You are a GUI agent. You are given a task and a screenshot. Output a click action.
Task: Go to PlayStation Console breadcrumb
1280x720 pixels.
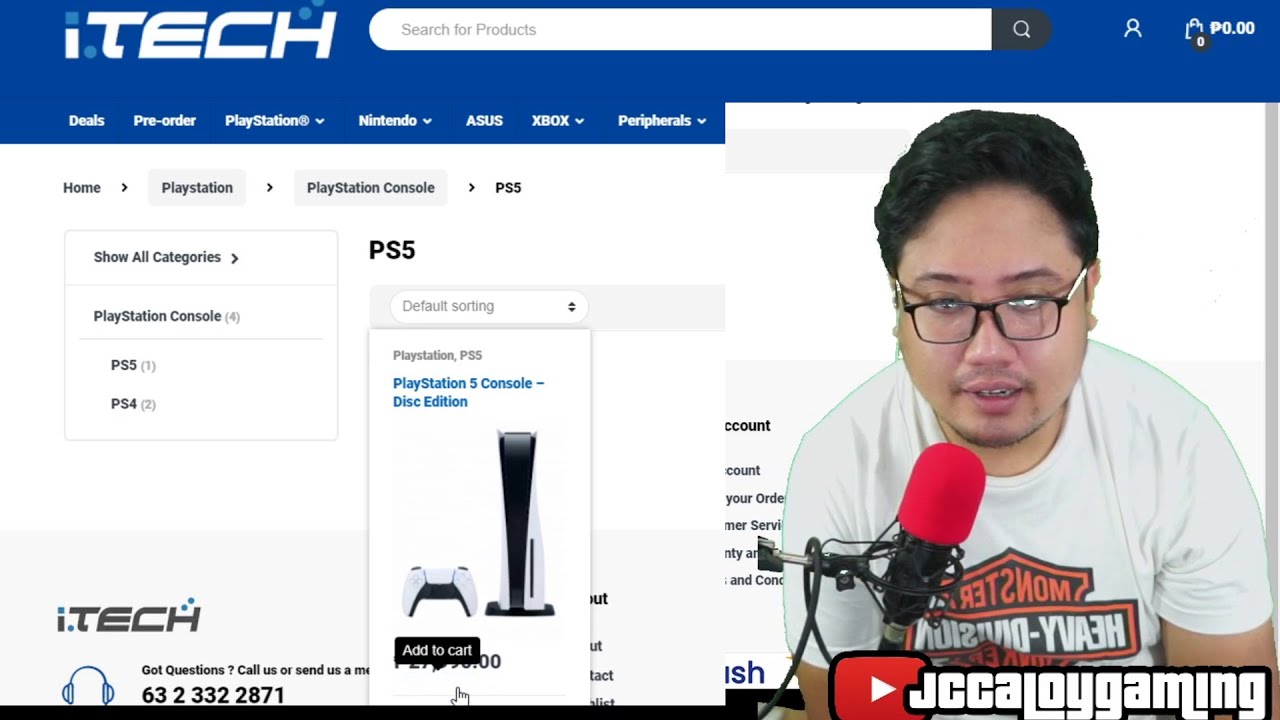371,187
